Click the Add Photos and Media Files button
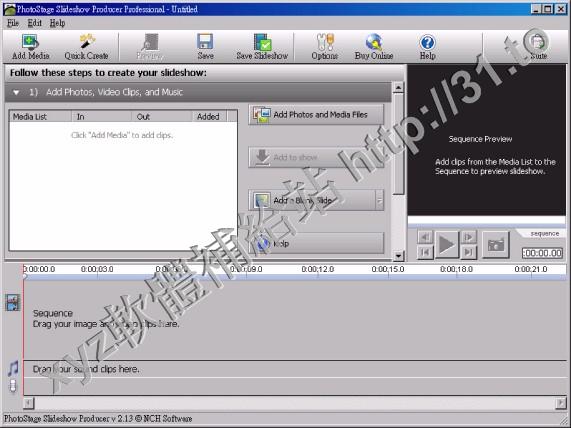 (x=316, y=115)
